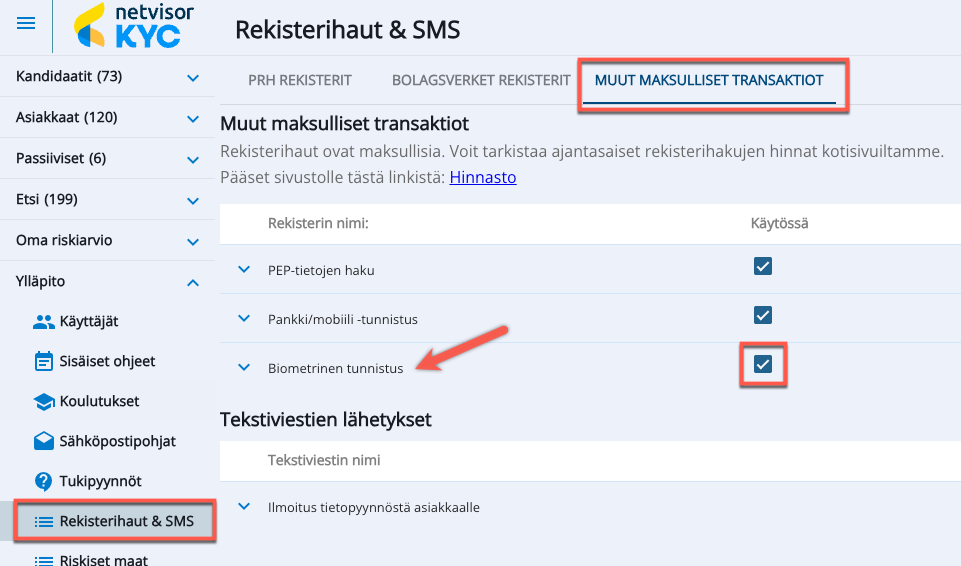The height and width of the screenshot is (566, 961).
Task: Click the Tukipyynnöt question mark icon
Action: pos(43,481)
